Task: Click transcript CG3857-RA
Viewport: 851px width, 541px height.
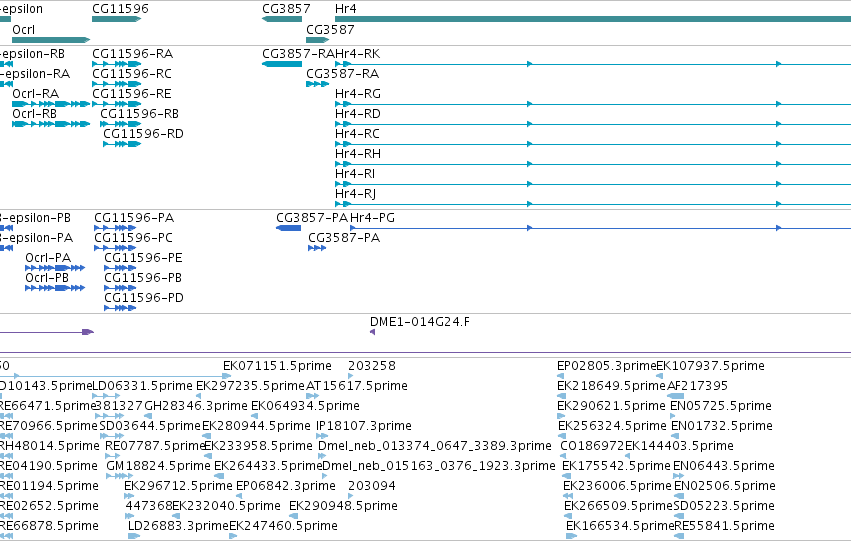Action: [282, 64]
